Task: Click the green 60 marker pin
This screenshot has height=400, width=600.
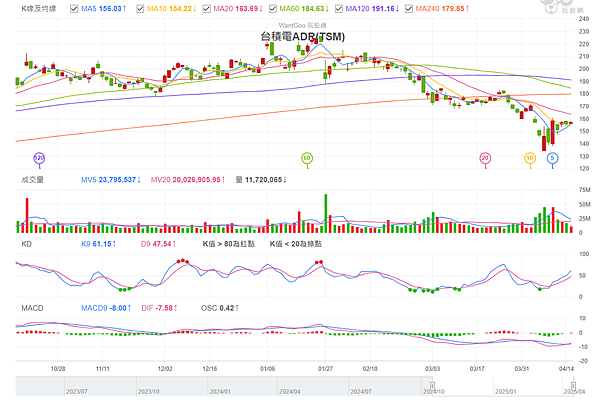Action: [307, 158]
